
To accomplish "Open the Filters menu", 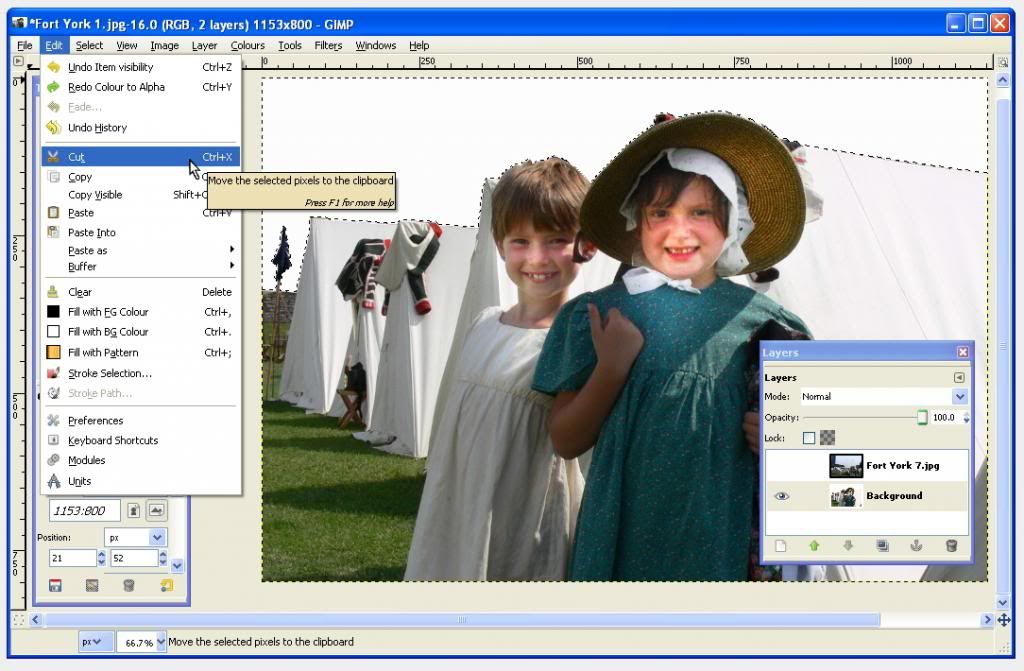I will (x=328, y=45).
